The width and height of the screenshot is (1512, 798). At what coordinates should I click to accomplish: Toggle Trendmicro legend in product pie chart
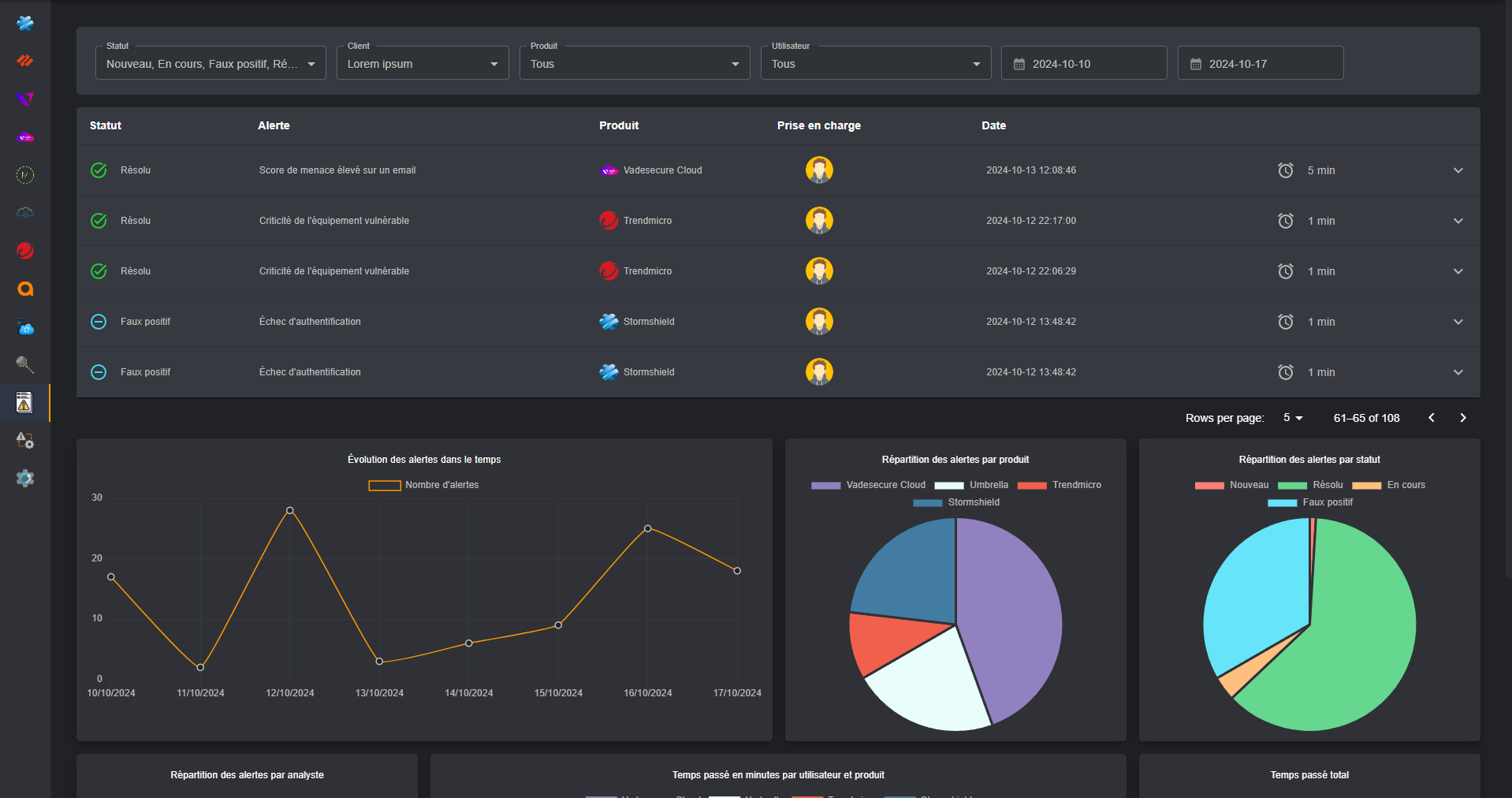1059,485
